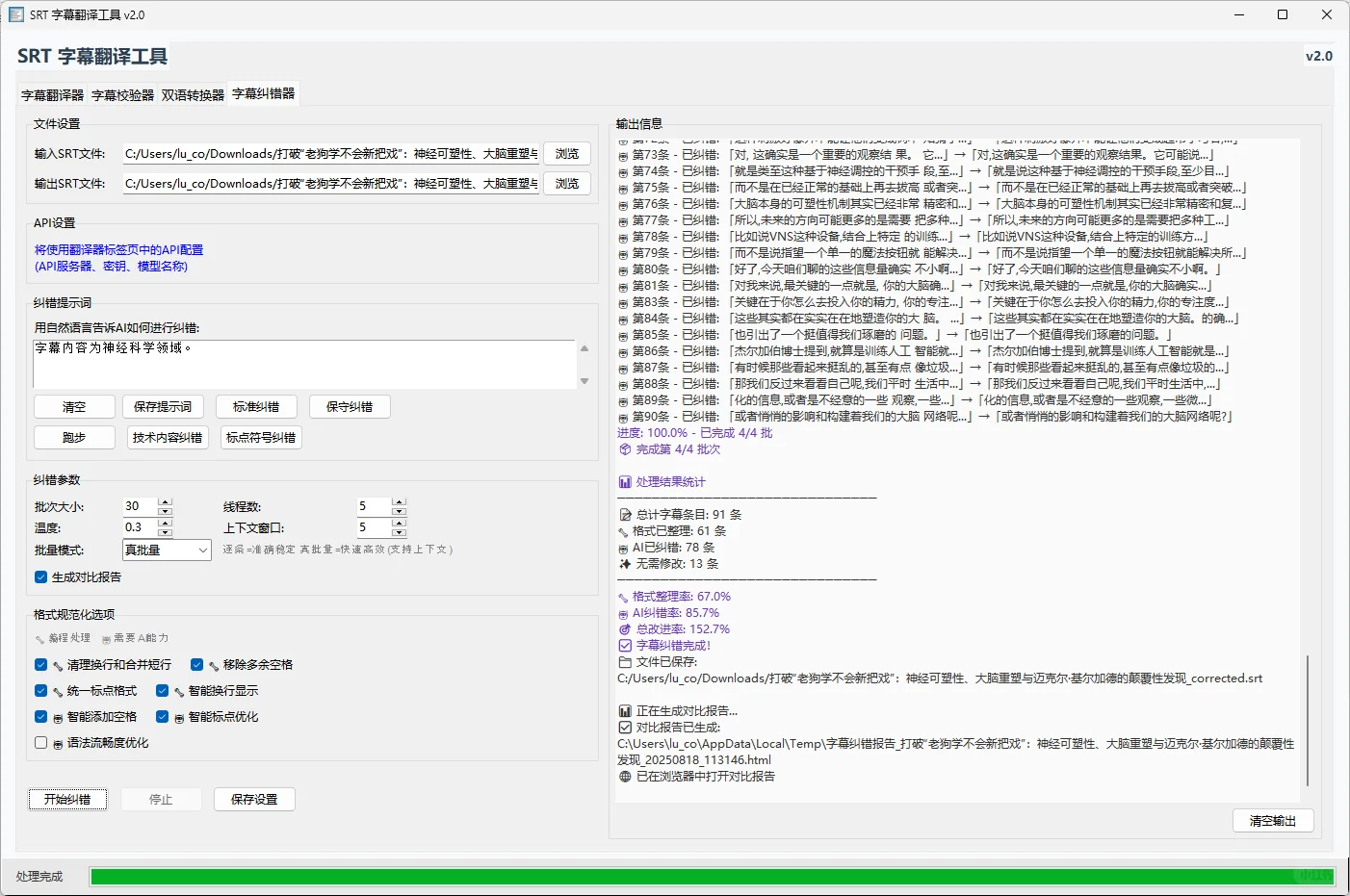This screenshot has width=1350, height=896.
Task: Clear the log with 清空输出
Action: 1273,821
